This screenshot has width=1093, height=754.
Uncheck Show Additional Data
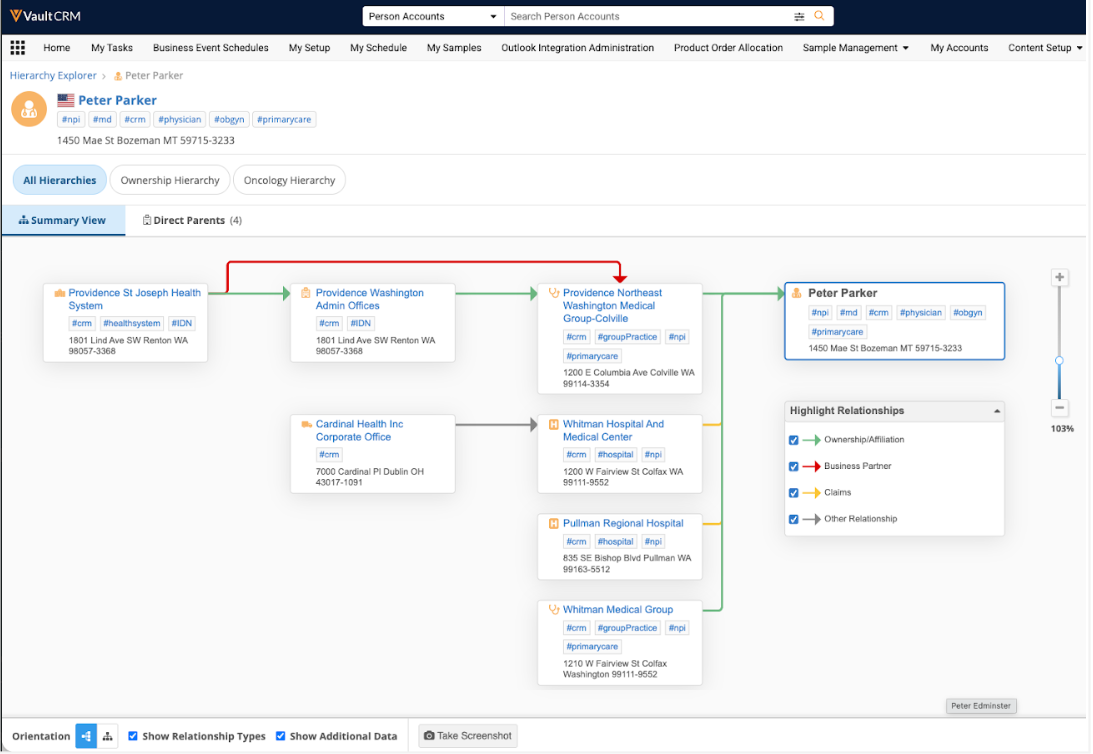(x=280, y=736)
